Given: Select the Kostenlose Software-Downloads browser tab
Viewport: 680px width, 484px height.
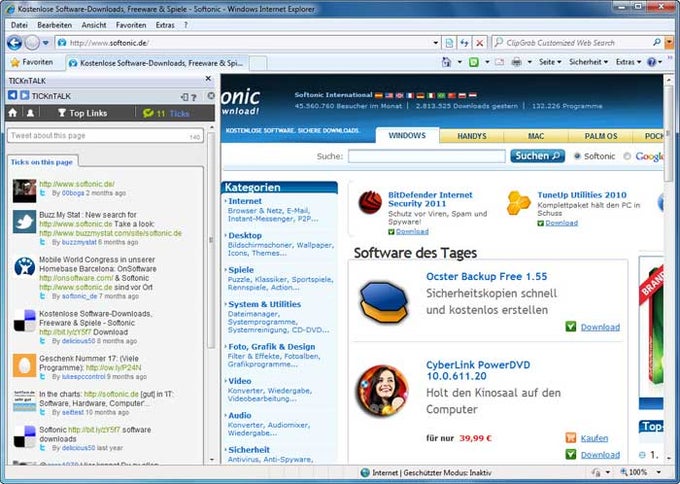Looking at the screenshot, I should tap(157, 63).
